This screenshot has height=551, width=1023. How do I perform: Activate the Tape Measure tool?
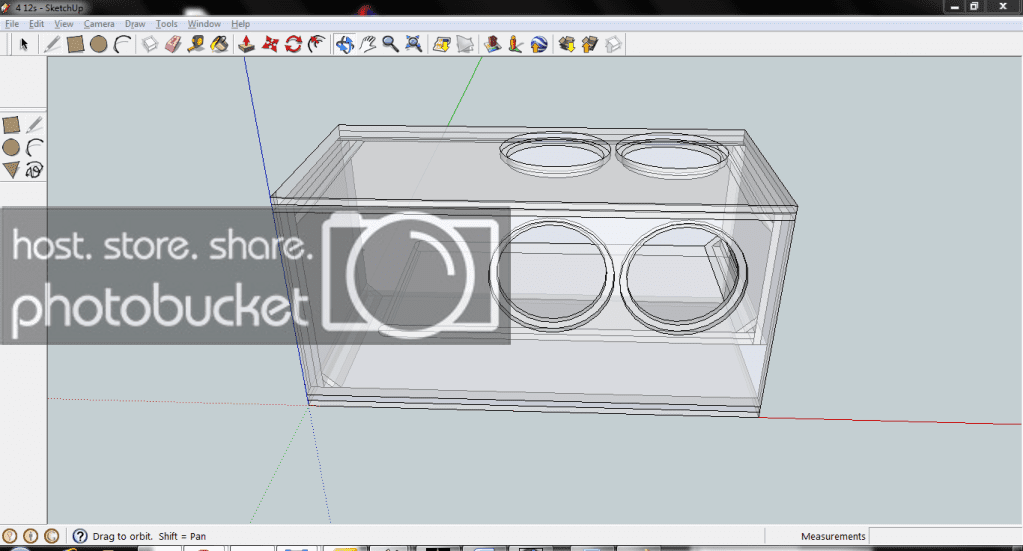[x=196, y=44]
